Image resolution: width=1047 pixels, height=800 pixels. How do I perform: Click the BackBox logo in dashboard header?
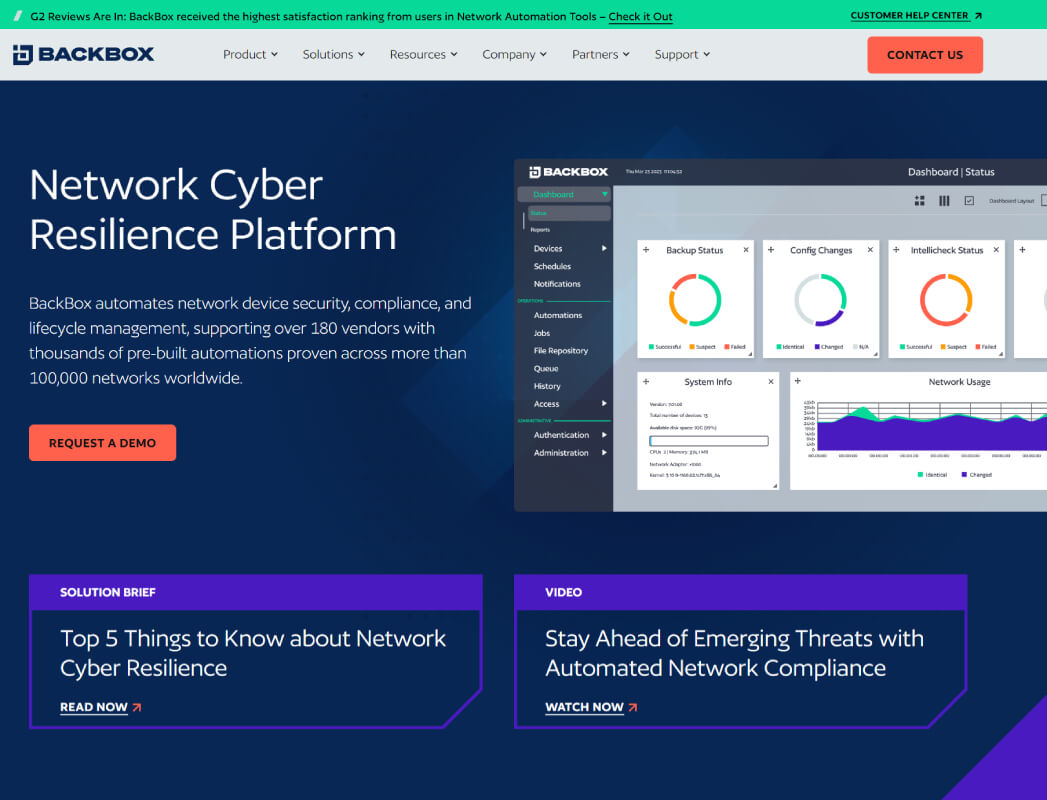click(568, 172)
